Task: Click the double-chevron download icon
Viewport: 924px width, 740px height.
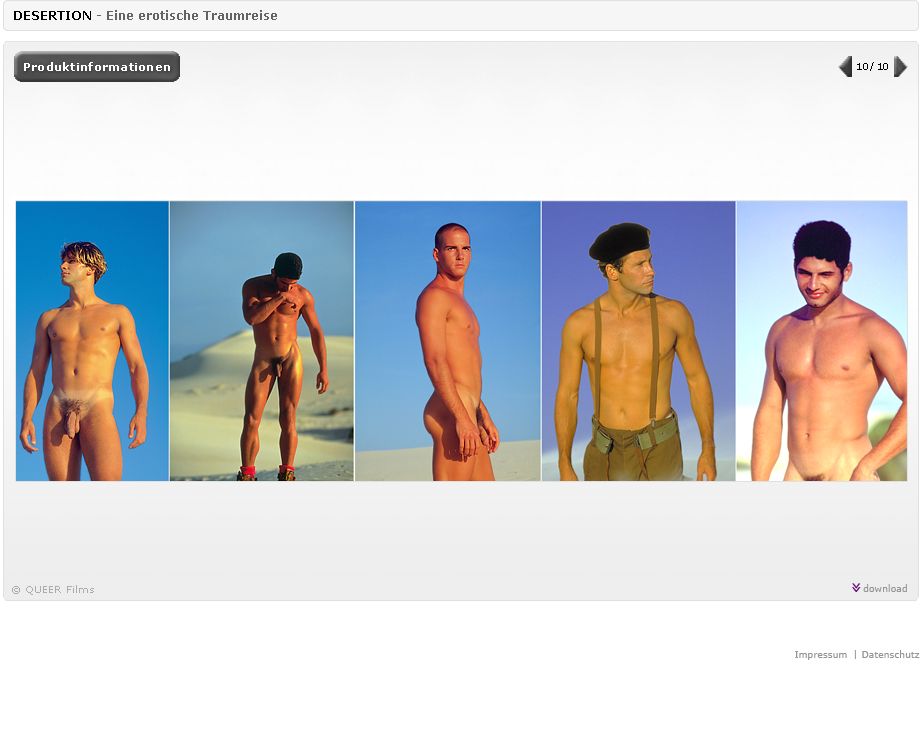Action: point(856,588)
